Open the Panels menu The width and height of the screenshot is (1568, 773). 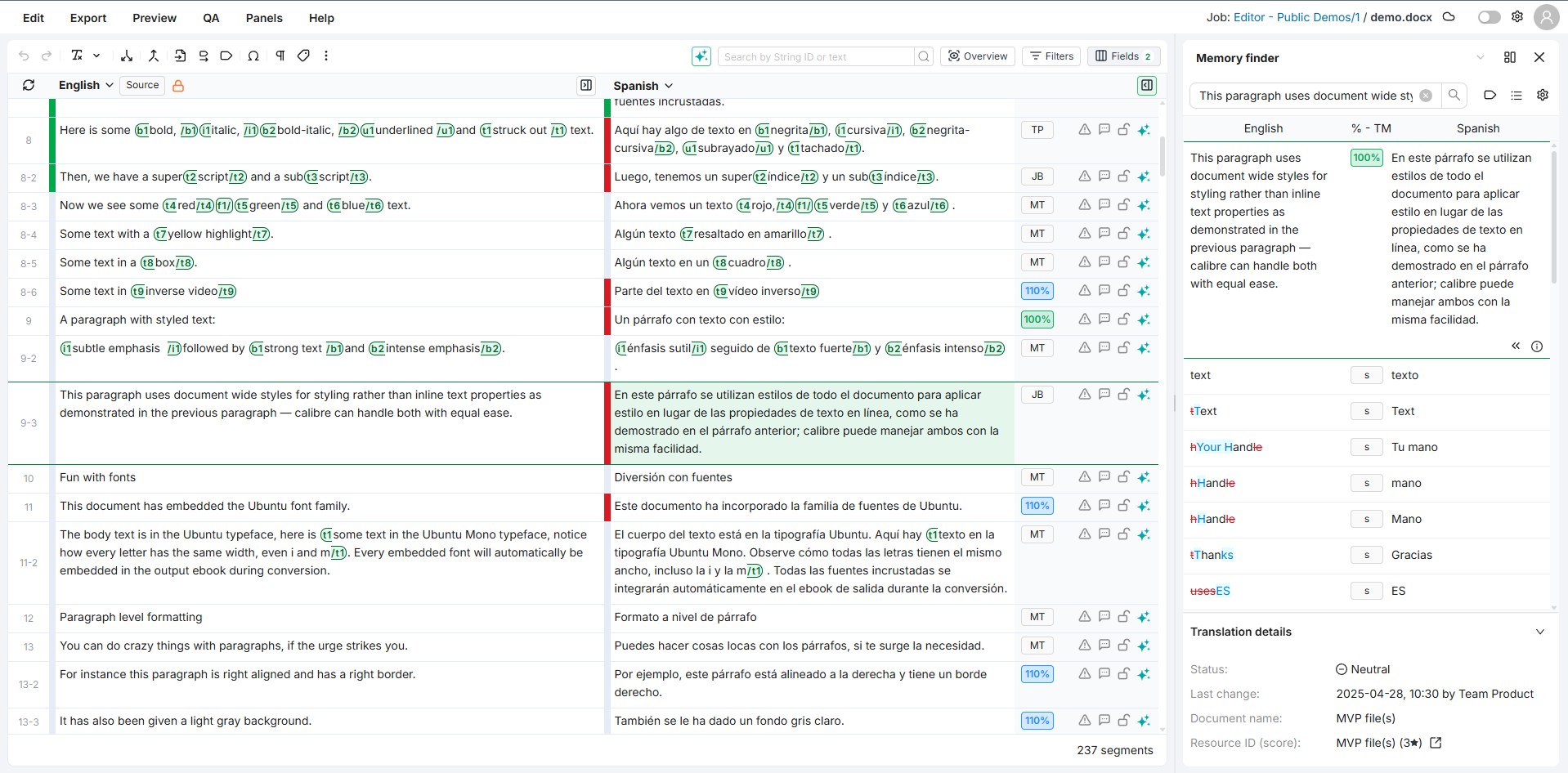coord(263,18)
